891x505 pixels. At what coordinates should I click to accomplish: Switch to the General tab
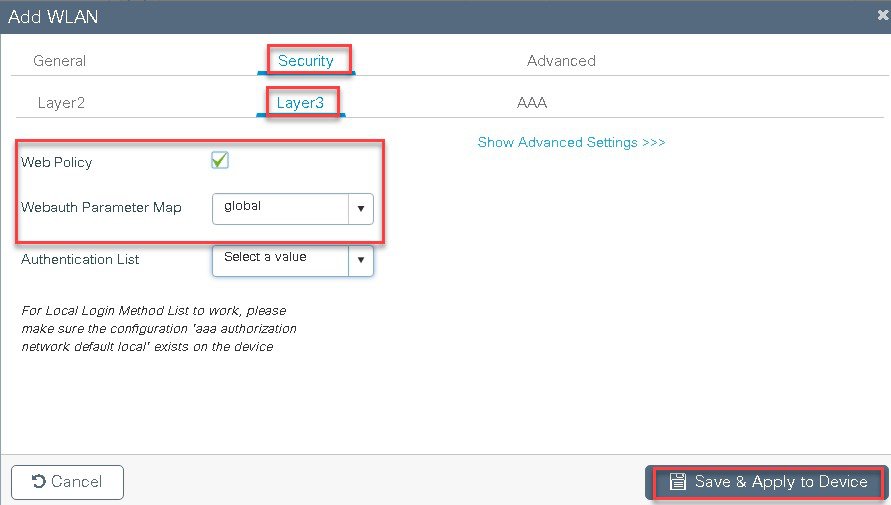click(60, 61)
